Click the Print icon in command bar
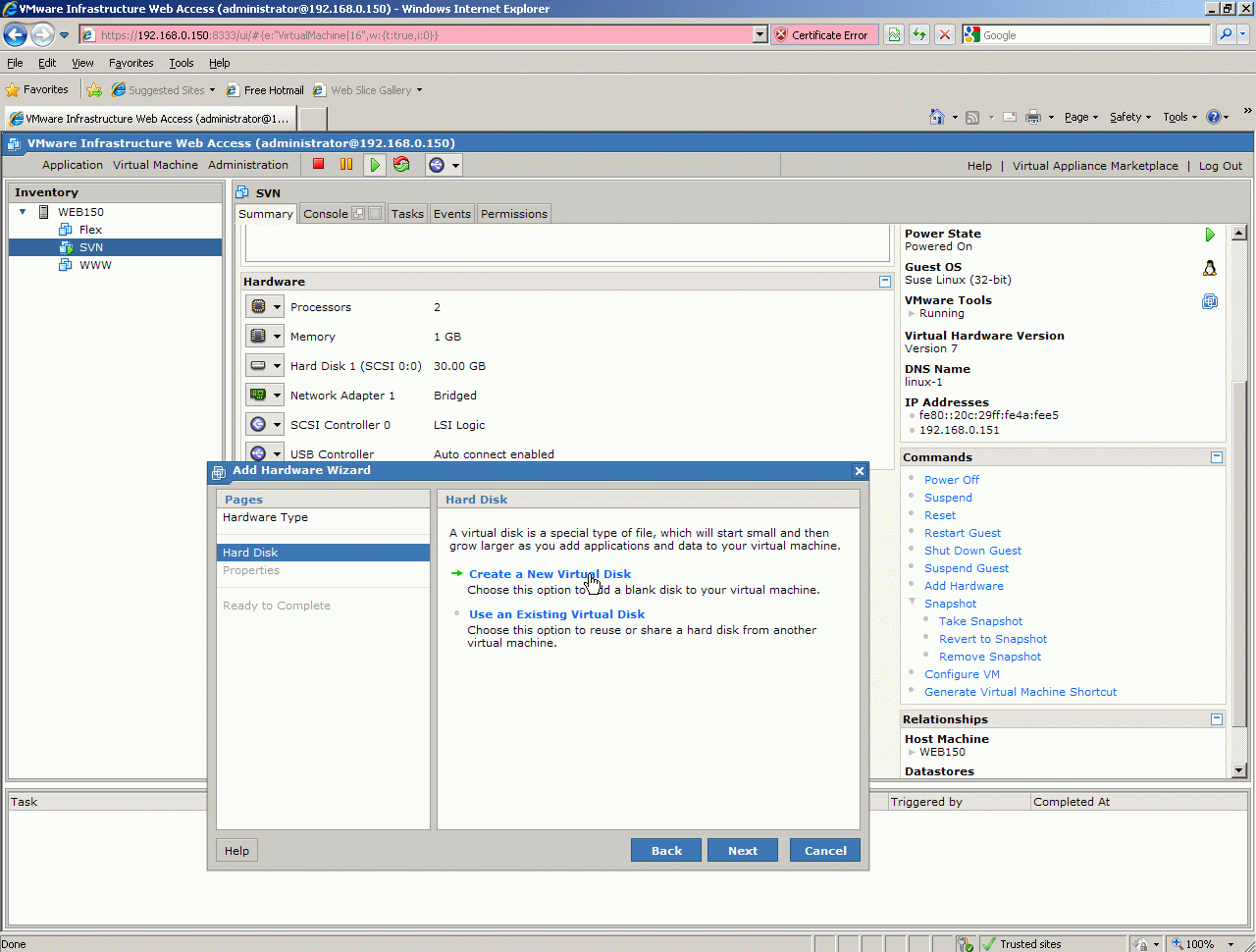1256x952 pixels. pos(1033,118)
